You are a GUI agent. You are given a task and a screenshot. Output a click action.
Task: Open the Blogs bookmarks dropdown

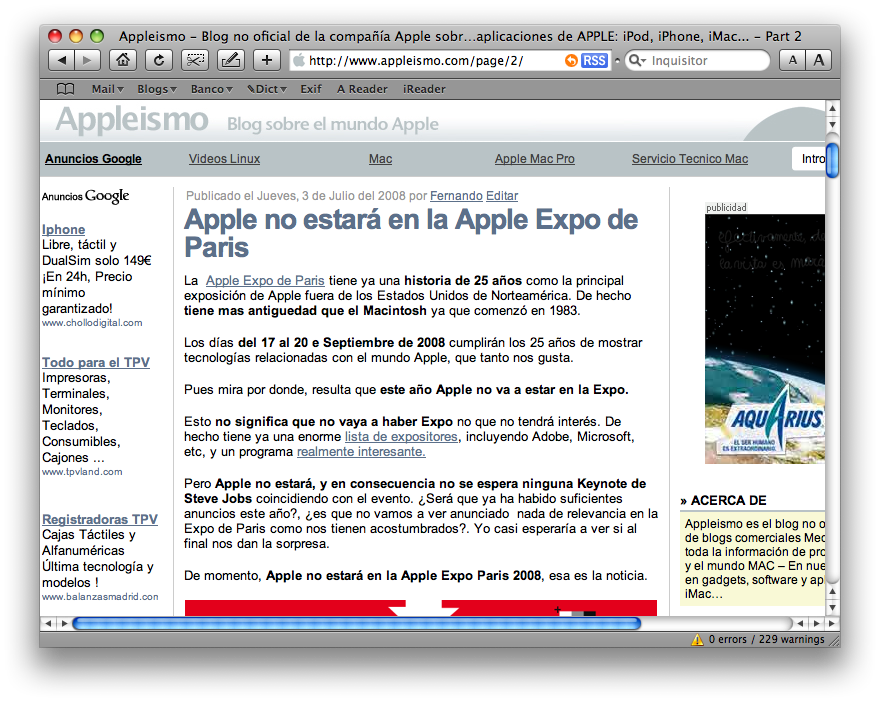click(x=157, y=89)
